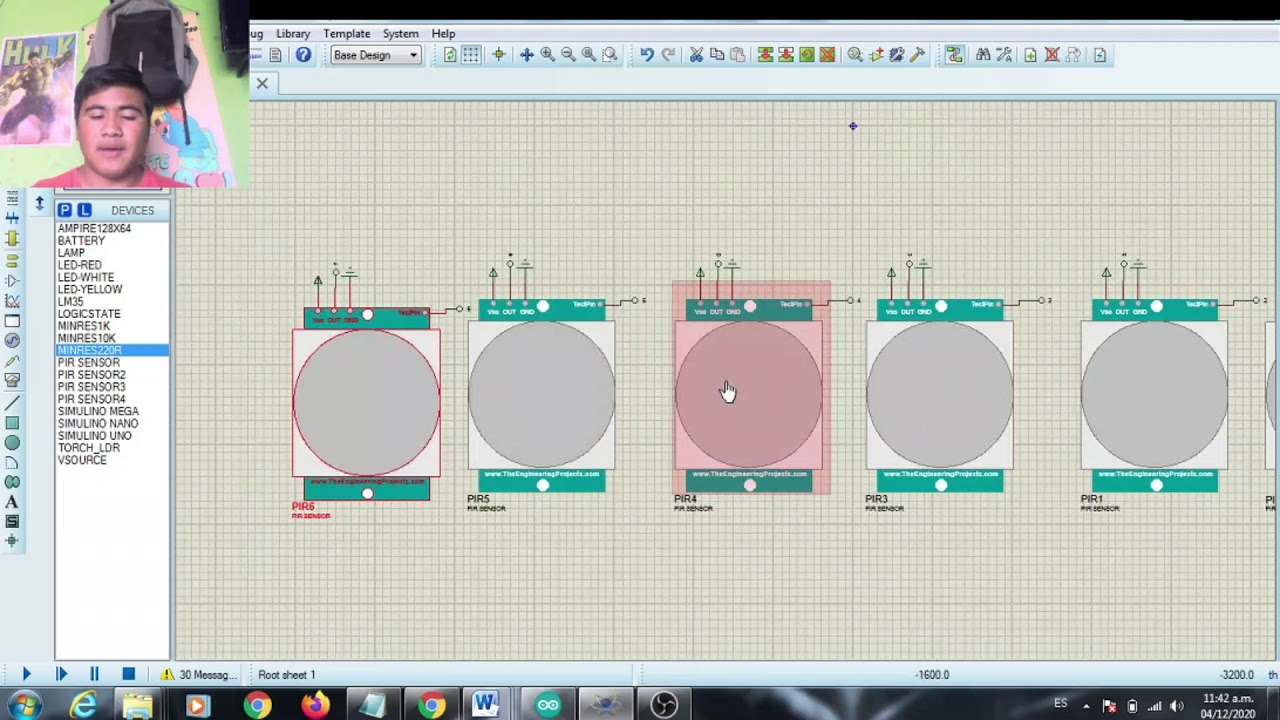Click the L library button in devices panel
Image resolution: width=1280 pixels, height=720 pixels.
click(x=84, y=210)
